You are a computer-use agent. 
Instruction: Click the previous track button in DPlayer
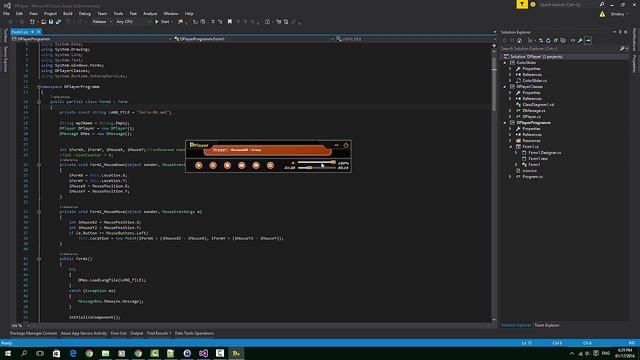point(242,165)
